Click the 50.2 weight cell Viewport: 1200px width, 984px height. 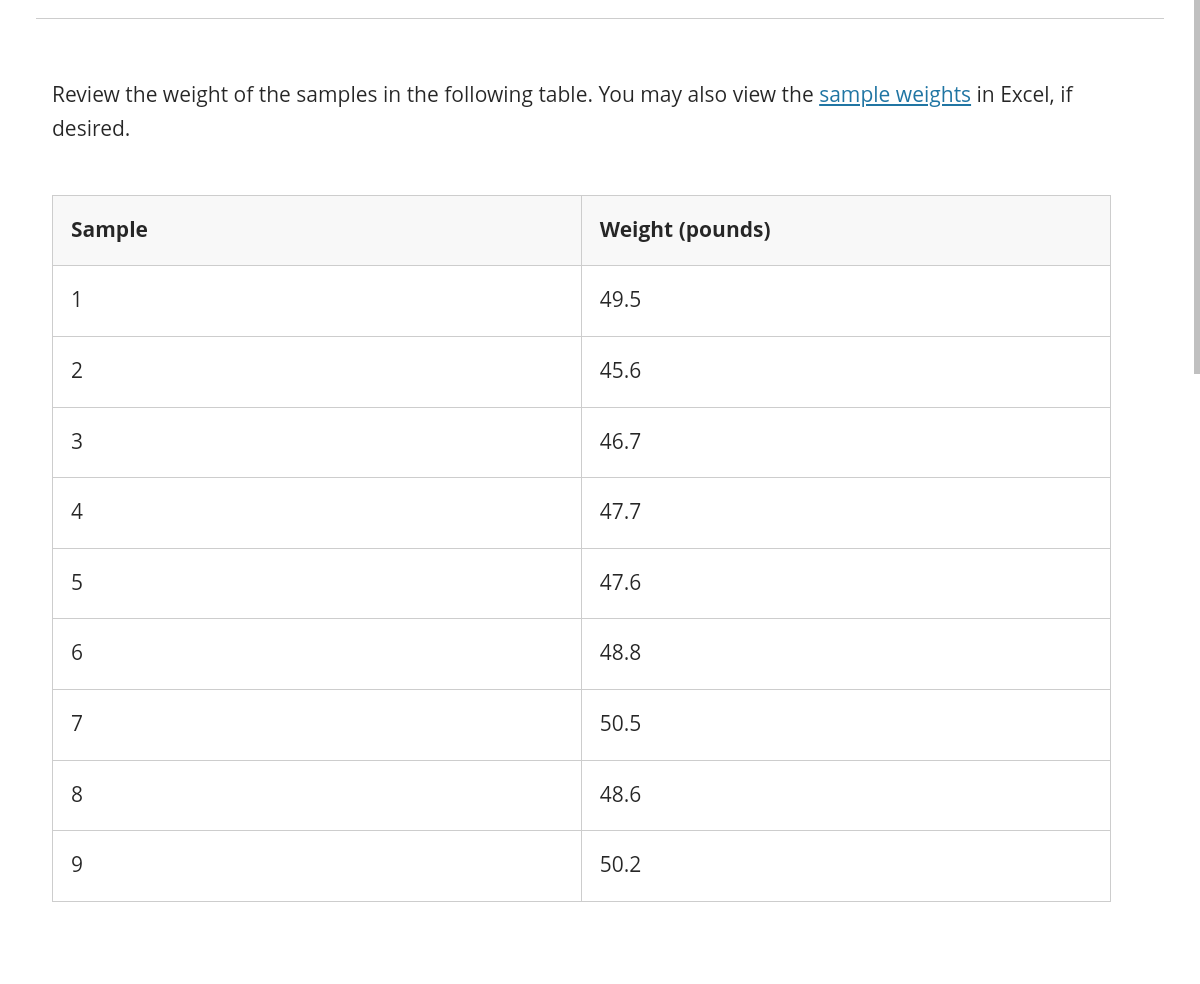click(x=846, y=866)
